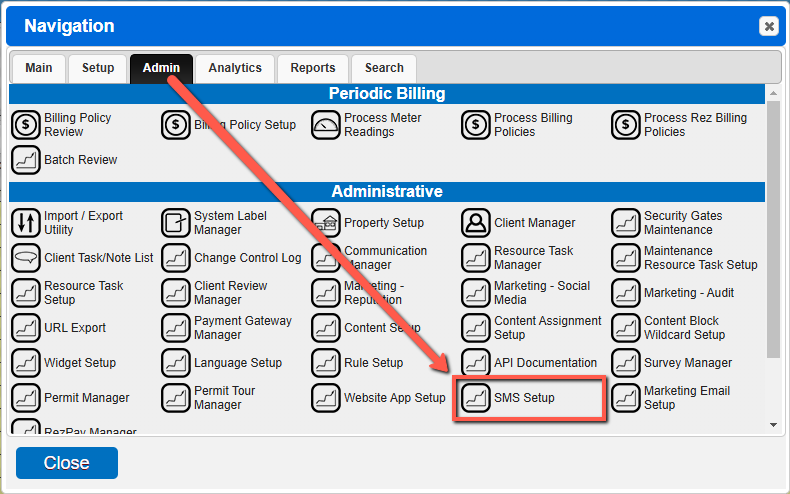Open Survey Manager icon

click(x=626, y=363)
